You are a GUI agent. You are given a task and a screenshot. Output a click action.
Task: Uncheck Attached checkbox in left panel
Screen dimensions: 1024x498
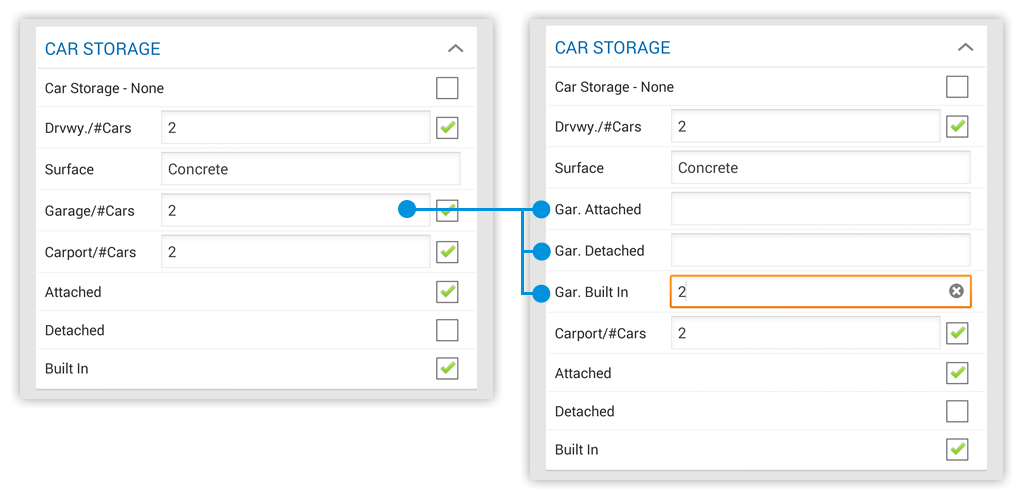point(447,292)
